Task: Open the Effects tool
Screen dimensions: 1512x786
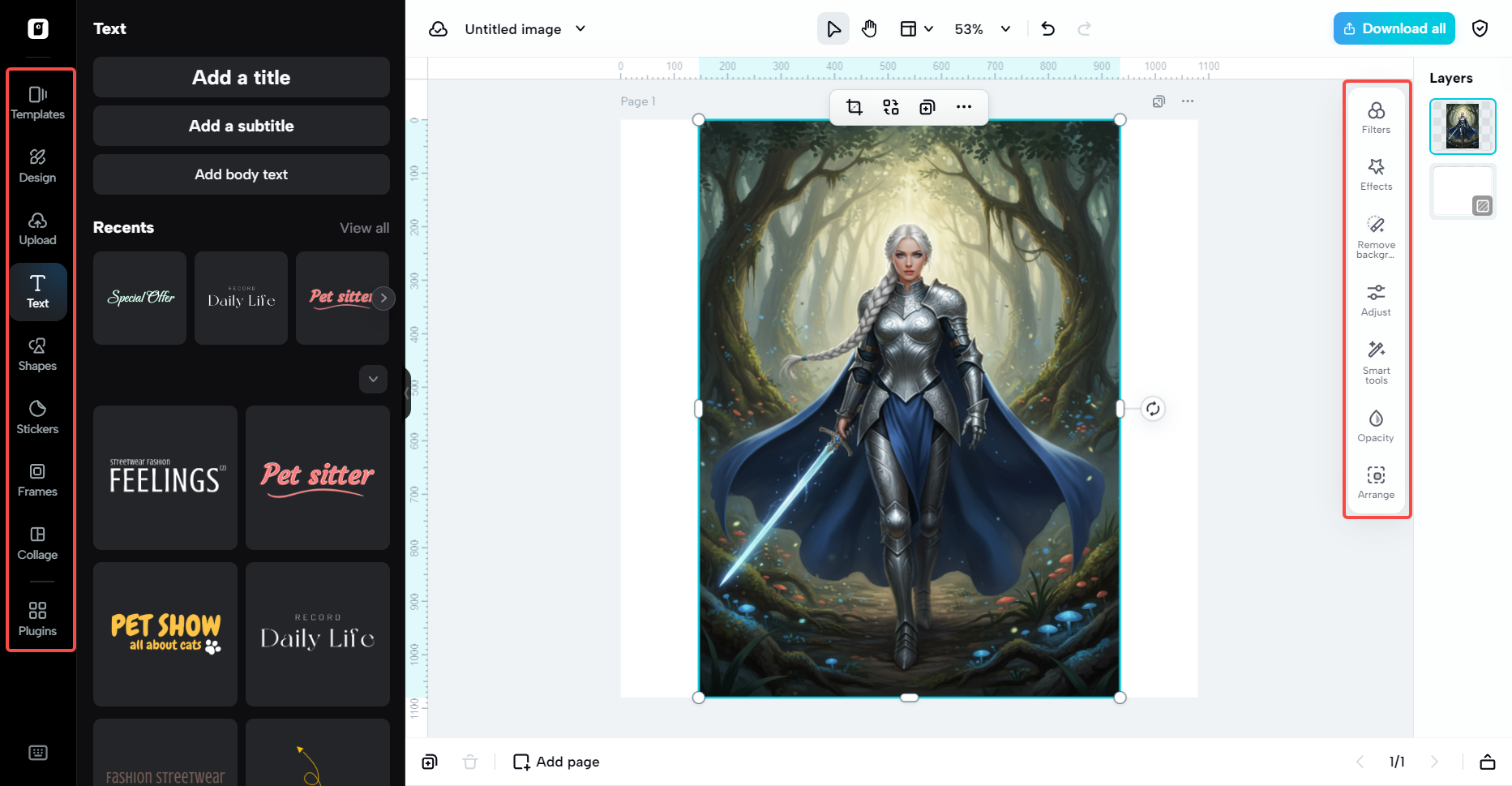Action: click(1376, 174)
